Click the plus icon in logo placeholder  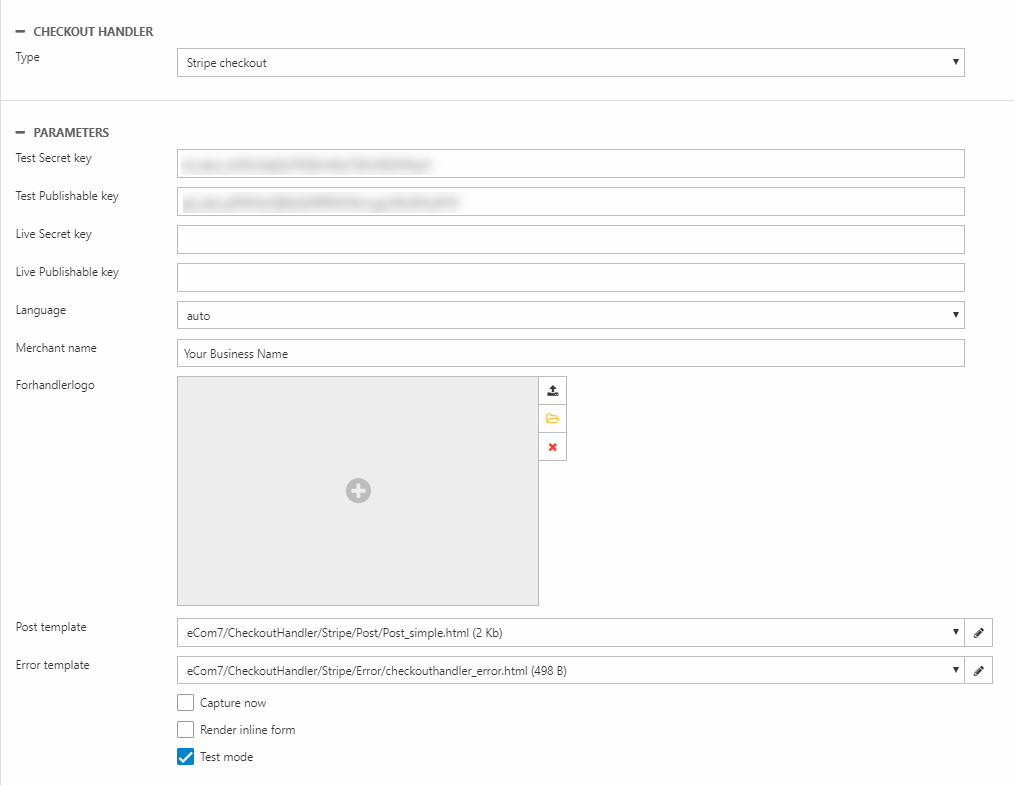pos(358,490)
